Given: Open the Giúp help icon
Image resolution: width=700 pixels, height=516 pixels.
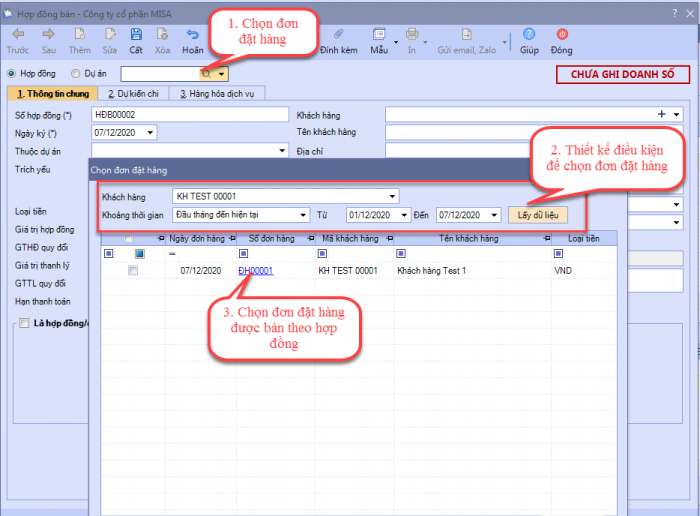Looking at the screenshot, I should [528, 35].
